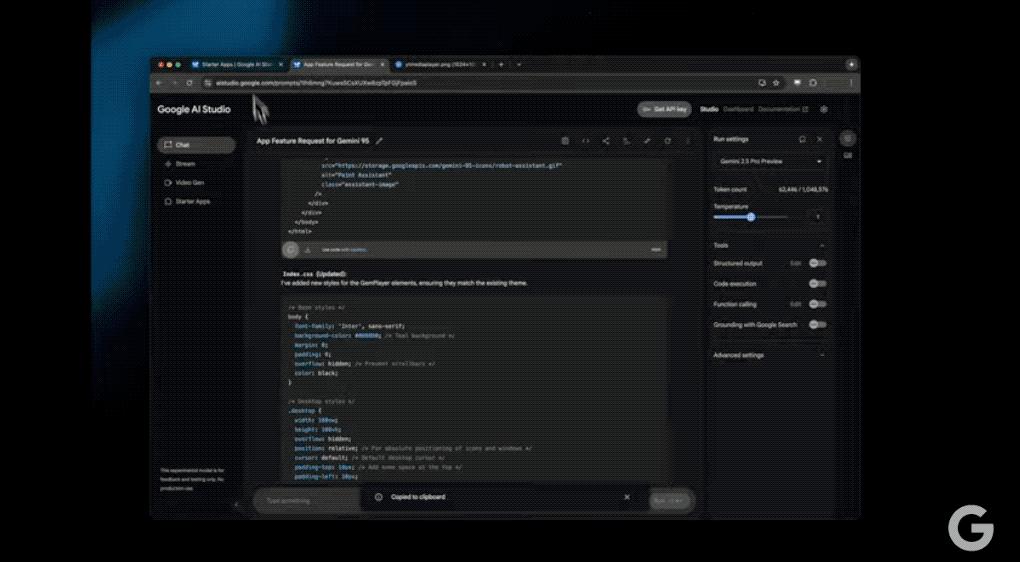Click the browser forward arrow
This screenshot has width=1020, height=562.
click(x=174, y=83)
